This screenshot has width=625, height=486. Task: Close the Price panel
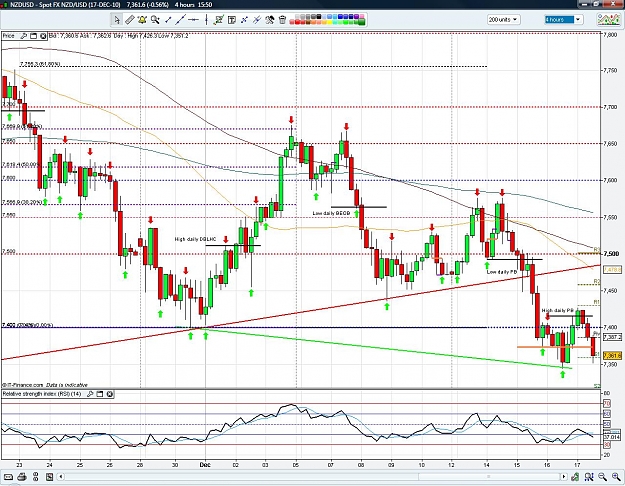pos(43,36)
